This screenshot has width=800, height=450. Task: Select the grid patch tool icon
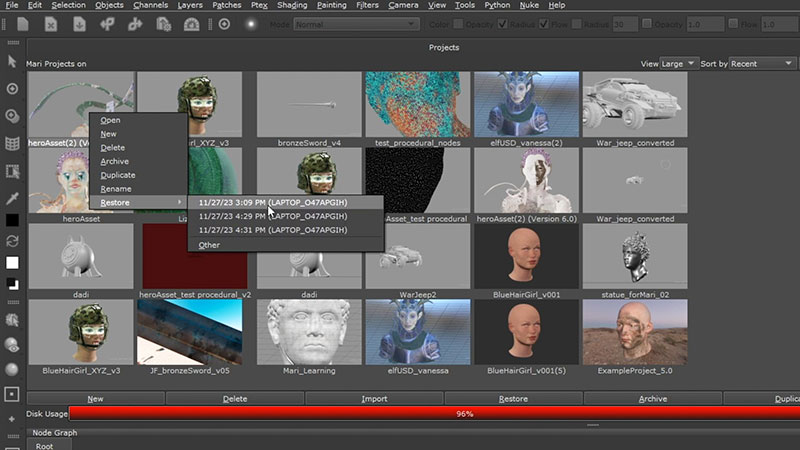click(13, 143)
